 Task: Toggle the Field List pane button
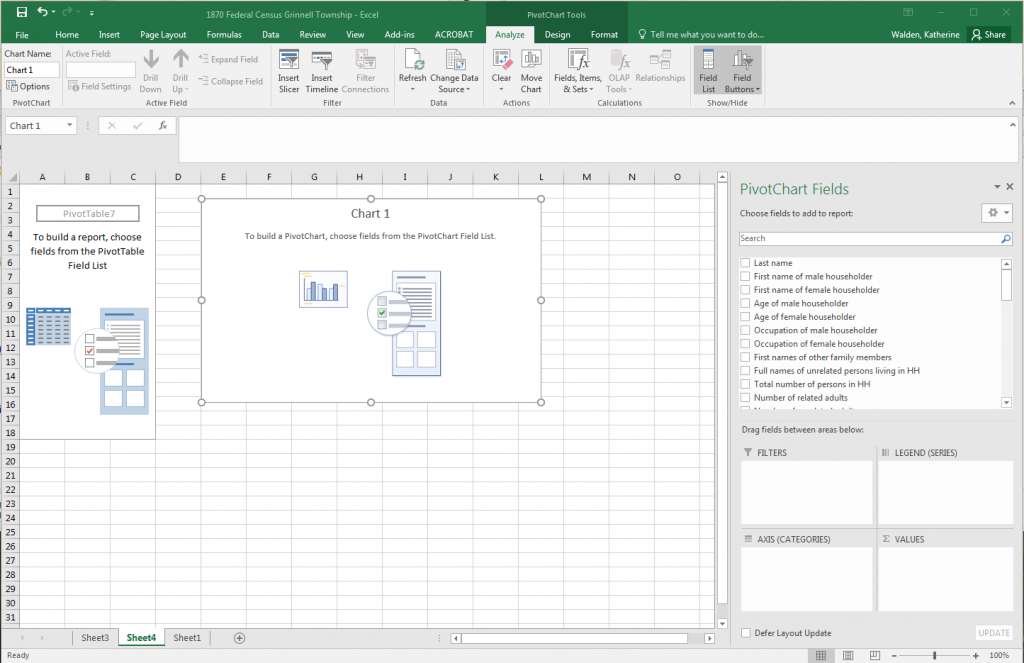pyautogui.click(x=708, y=70)
